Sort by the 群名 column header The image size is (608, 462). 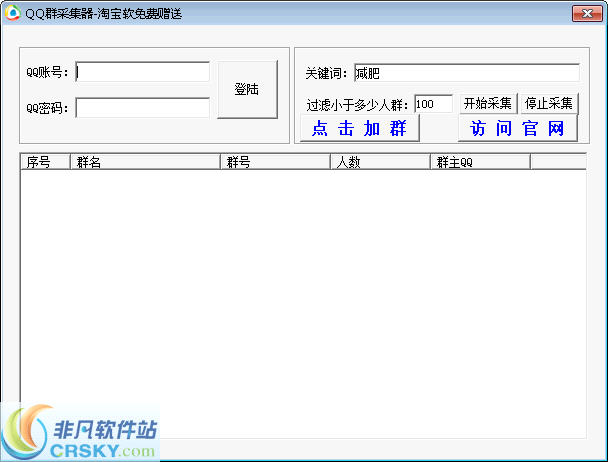click(x=145, y=162)
